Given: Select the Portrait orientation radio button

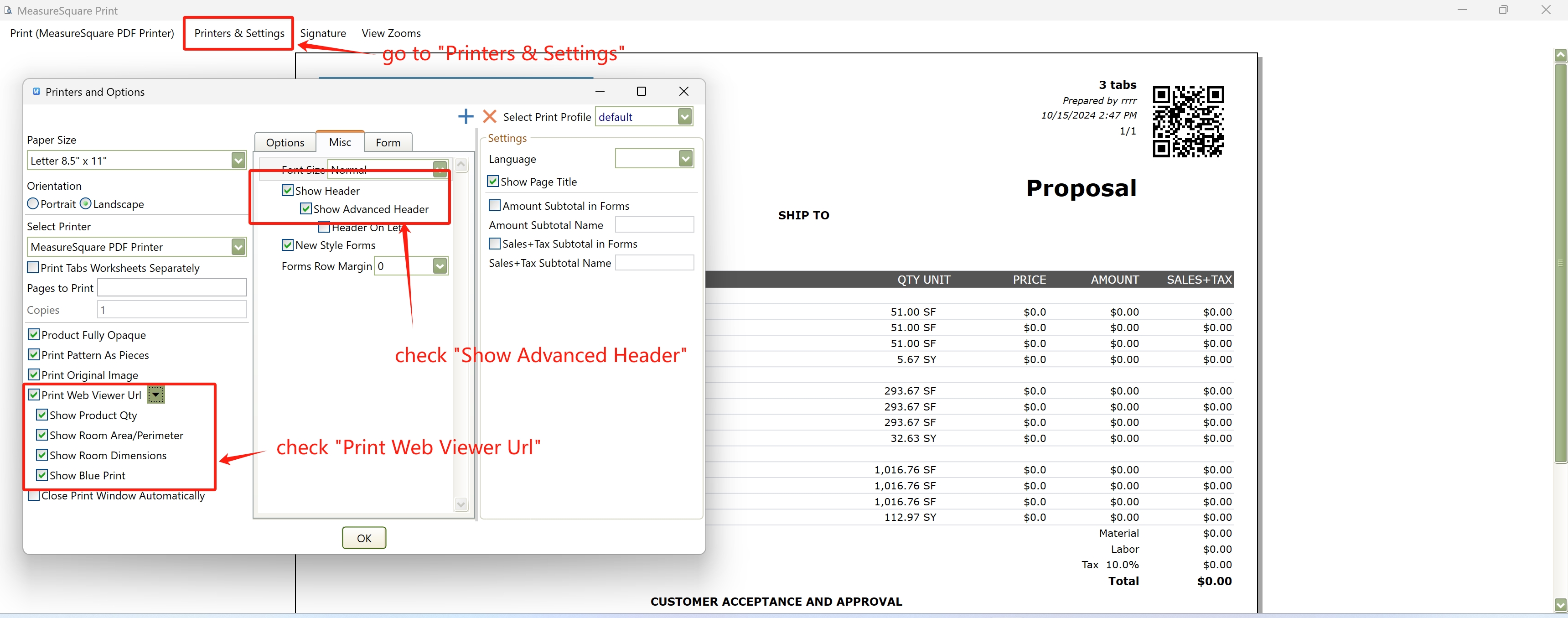Looking at the screenshot, I should coord(33,204).
